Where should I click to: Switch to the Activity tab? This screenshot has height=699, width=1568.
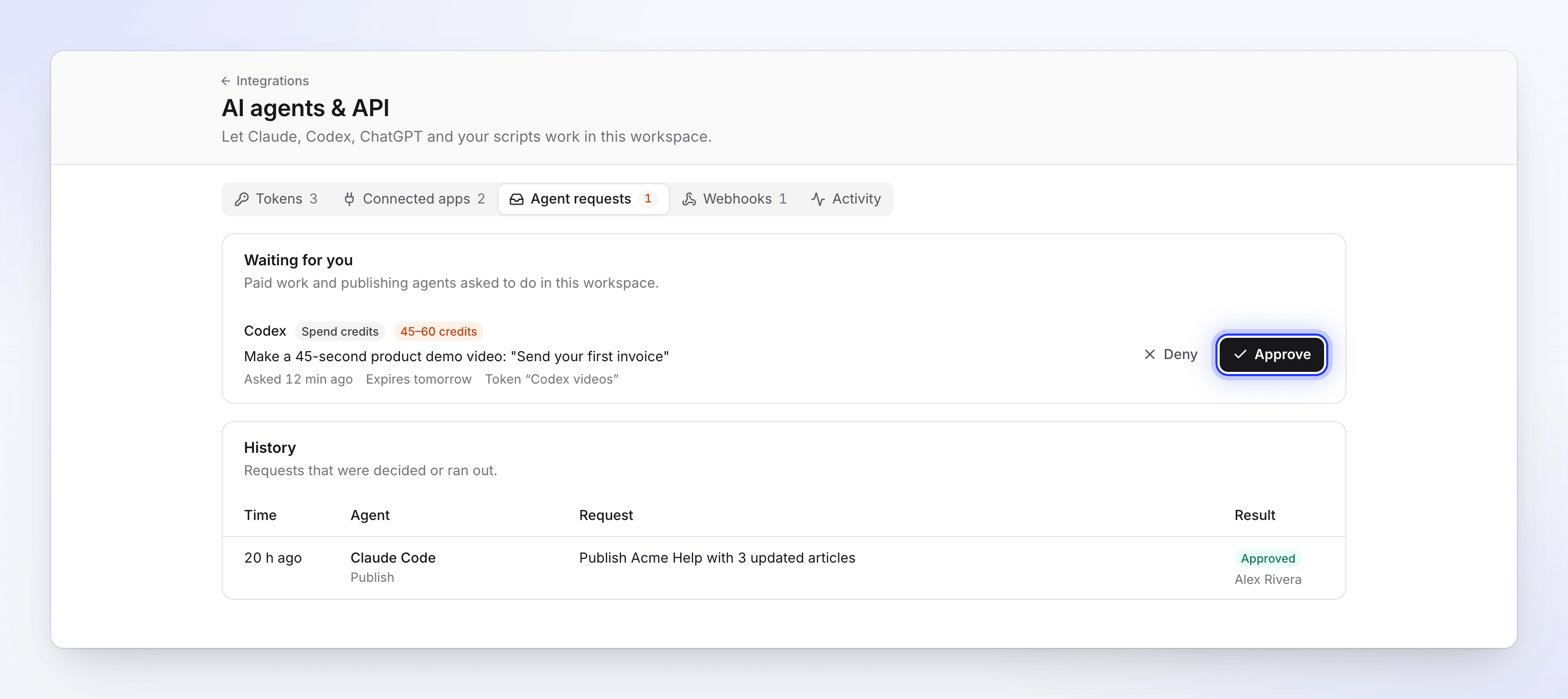tap(845, 199)
